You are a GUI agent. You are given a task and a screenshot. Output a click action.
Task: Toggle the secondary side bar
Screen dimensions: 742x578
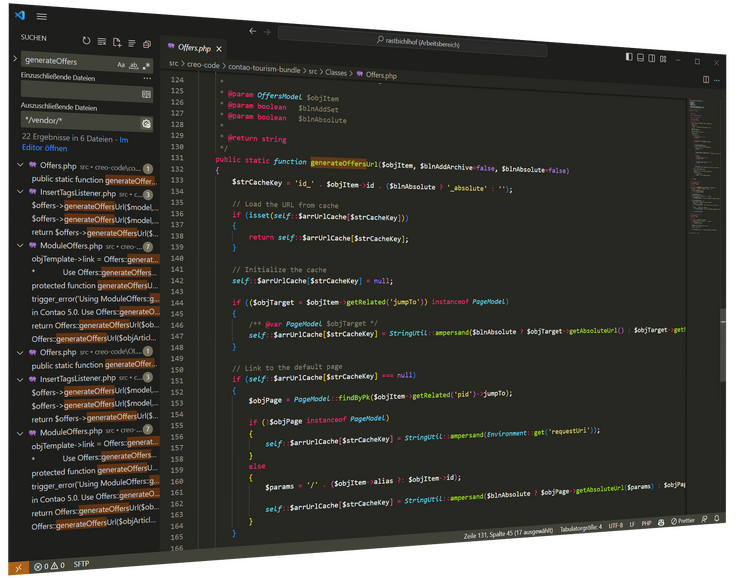(x=652, y=58)
